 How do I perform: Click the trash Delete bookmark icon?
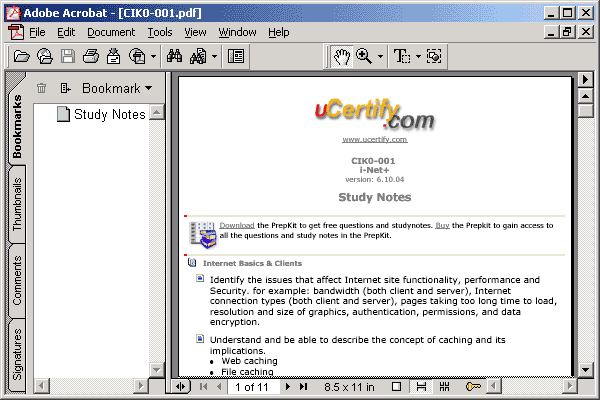pos(41,88)
